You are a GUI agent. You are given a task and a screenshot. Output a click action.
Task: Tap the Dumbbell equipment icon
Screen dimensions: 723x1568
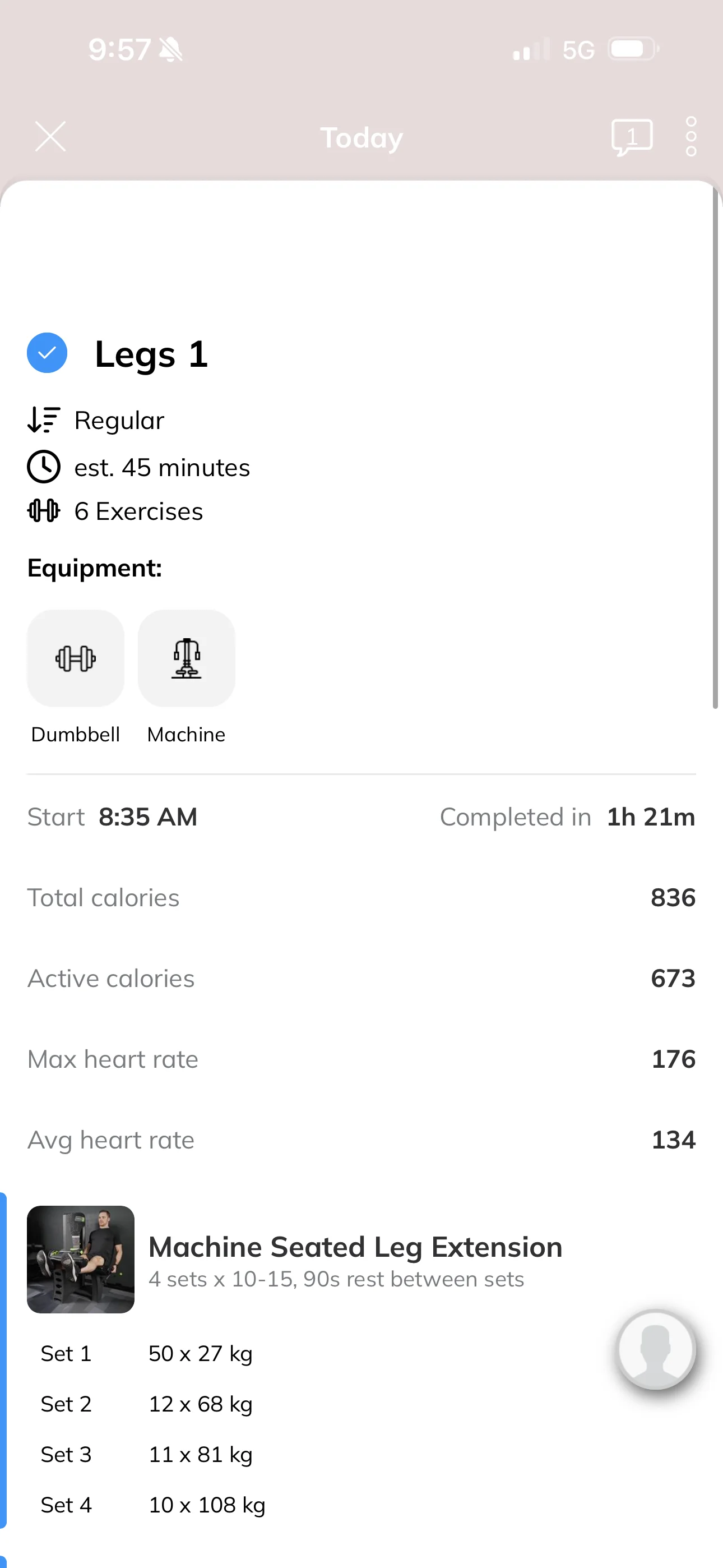76,658
